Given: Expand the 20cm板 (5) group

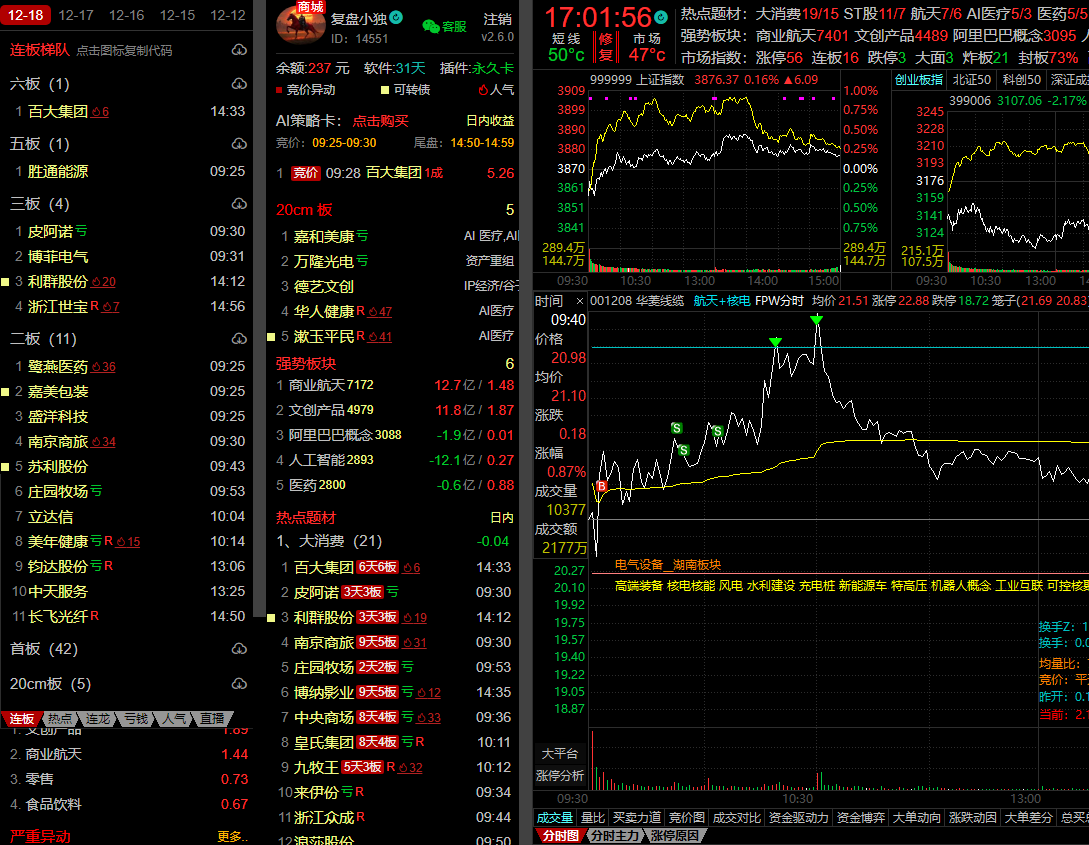Looking at the screenshot, I should pos(50,684).
